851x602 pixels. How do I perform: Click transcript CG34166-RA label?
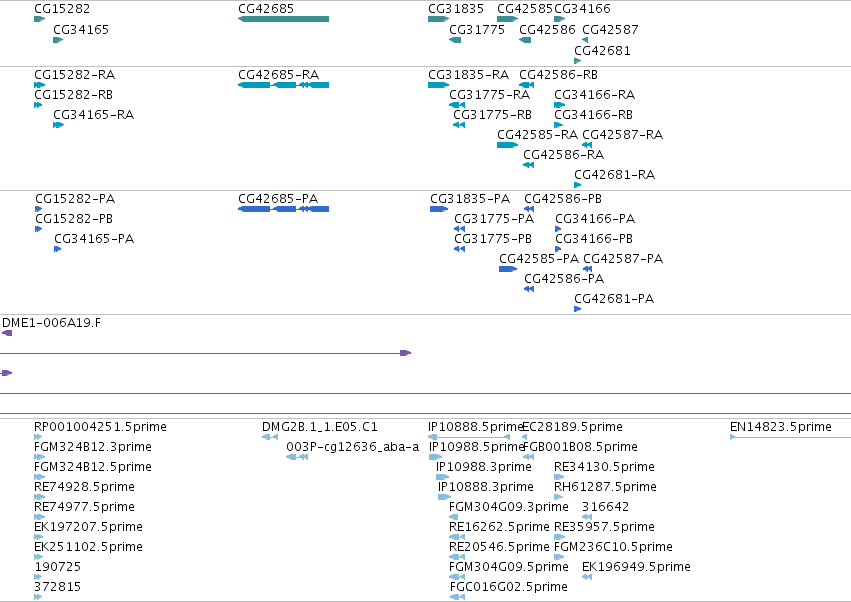click(594, 95)
